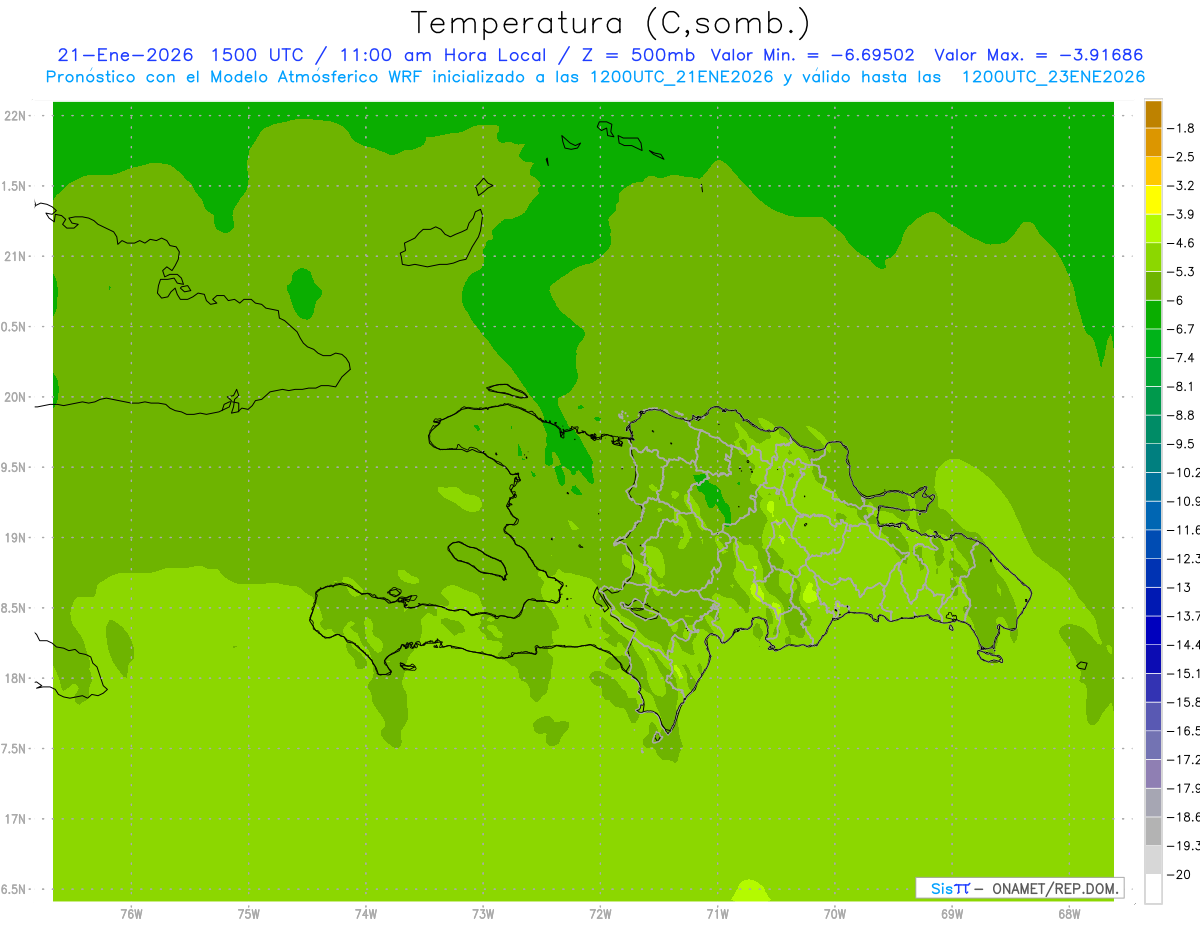The width and height of the screenshot is (1200, 927).
Task: Click the 21N latitude axis label
Action: [17, 257]
